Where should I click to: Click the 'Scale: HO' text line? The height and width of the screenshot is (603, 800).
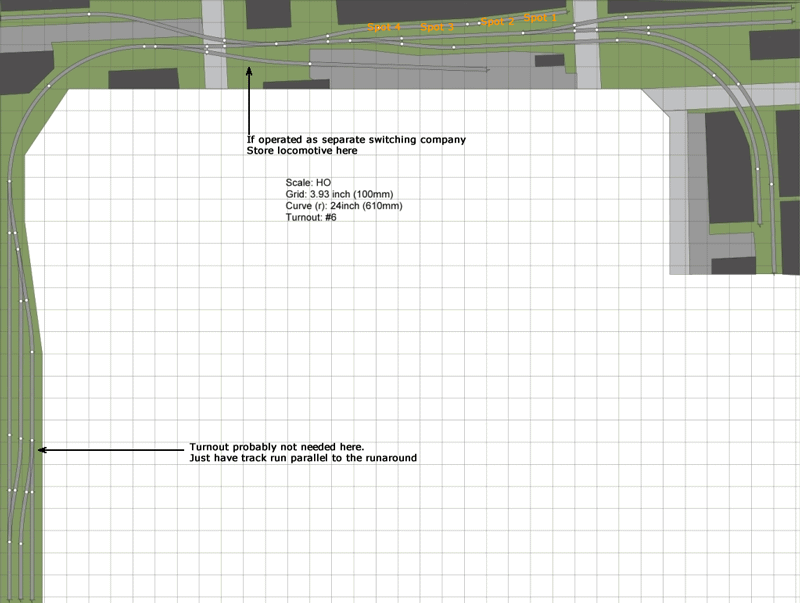click(x=301, y=183)
